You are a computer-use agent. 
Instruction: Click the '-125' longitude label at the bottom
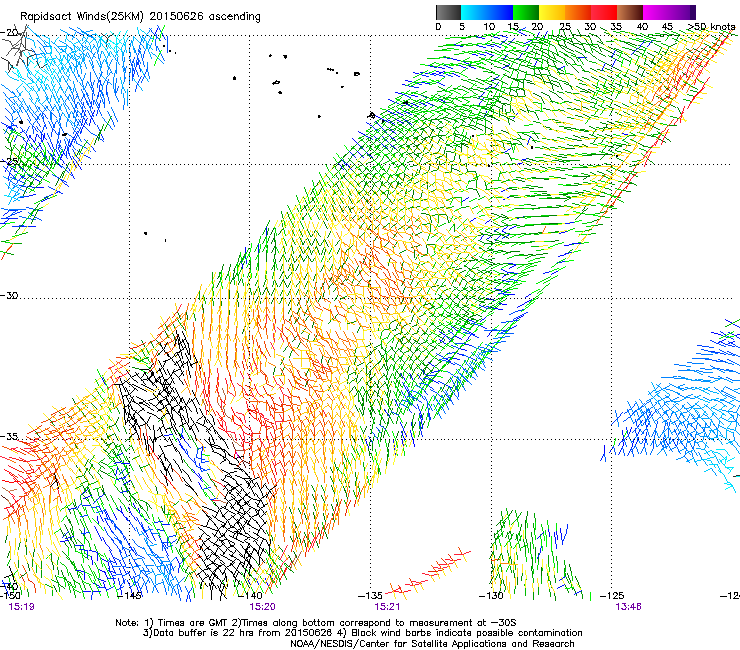point(612,595)
